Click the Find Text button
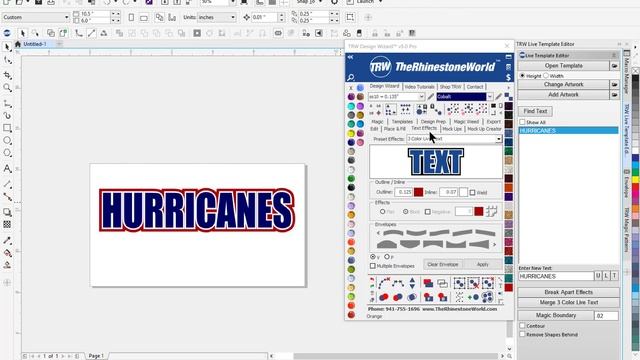640x360 pixels. (x=535, y=111)
